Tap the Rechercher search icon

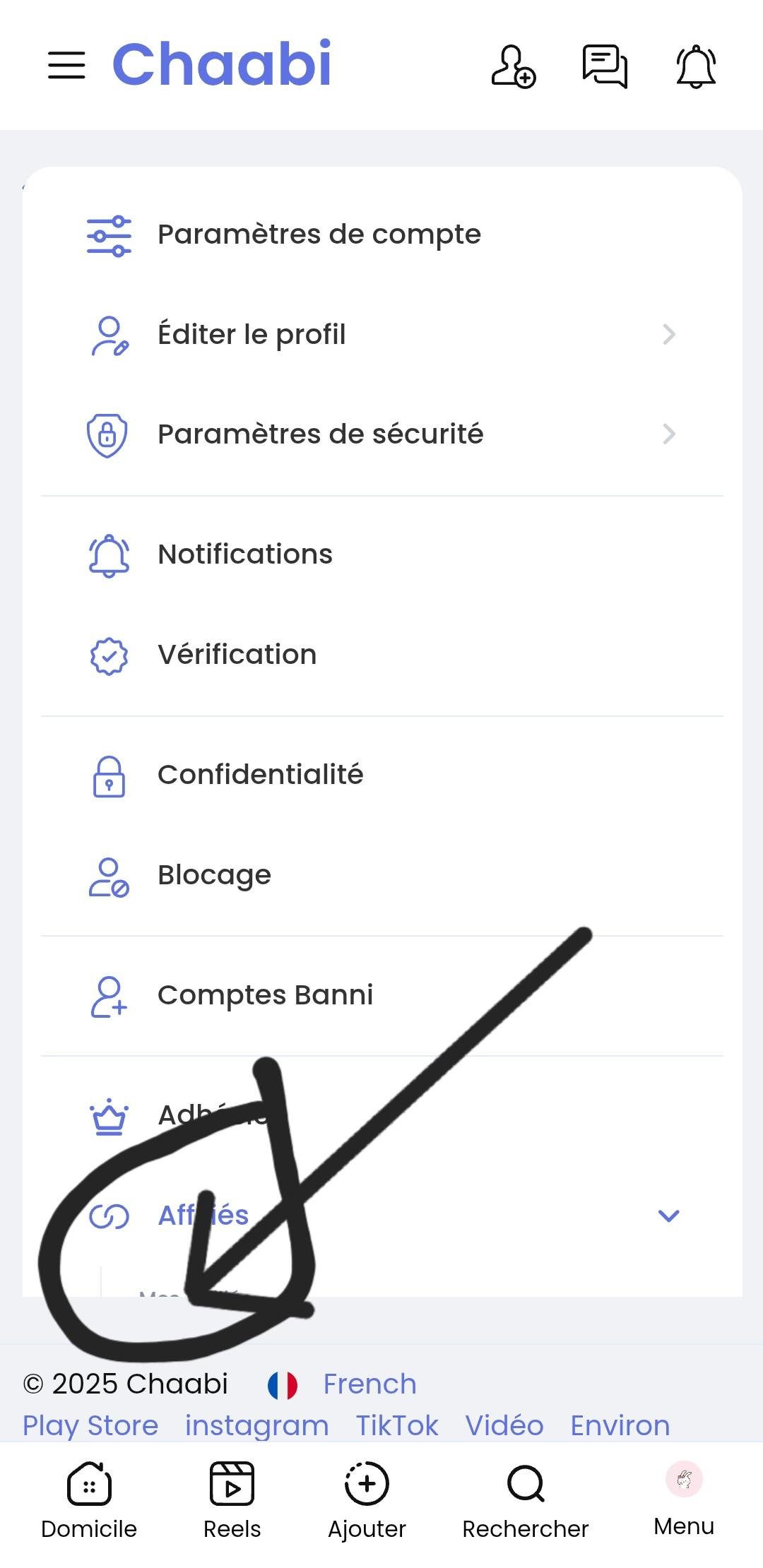coord(526,1484)
